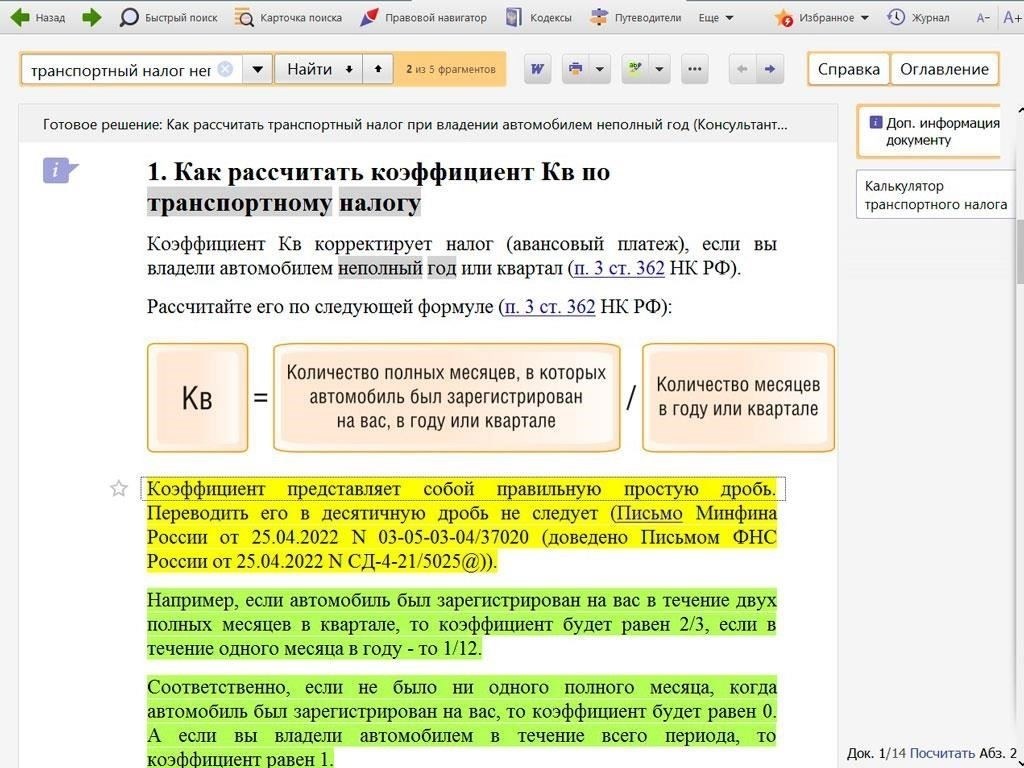
Task: Click the green forward arrow
Action: click(91, 17)
